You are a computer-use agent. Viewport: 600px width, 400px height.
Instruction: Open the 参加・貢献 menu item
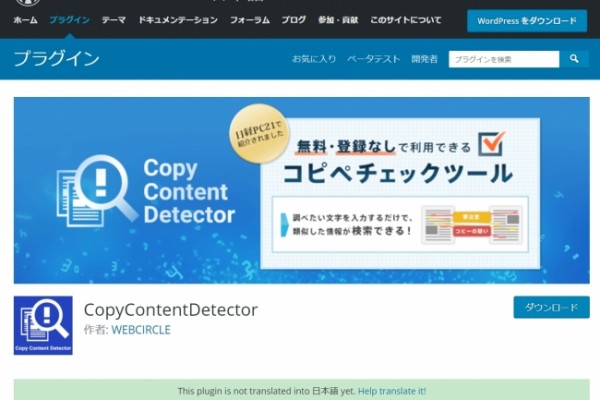pyautogui.click(x=338, y=20)
